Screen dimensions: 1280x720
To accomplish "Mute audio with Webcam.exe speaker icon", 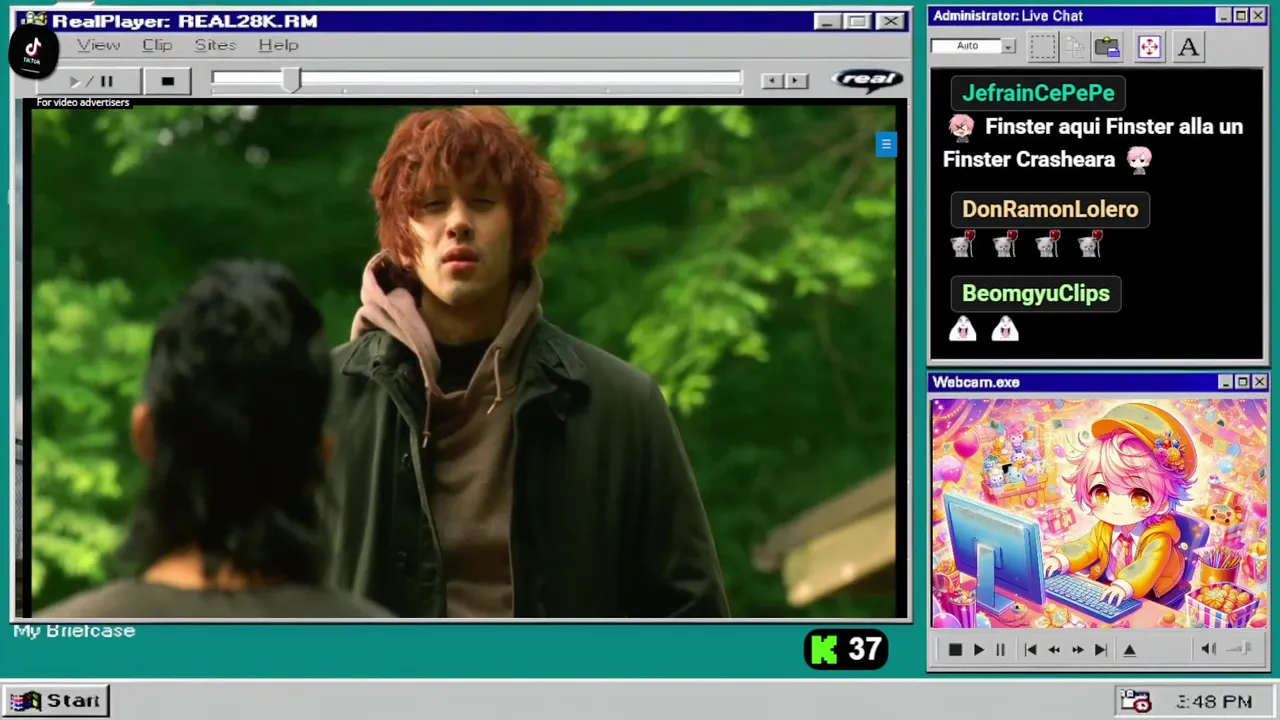I will pos(1208,649).
